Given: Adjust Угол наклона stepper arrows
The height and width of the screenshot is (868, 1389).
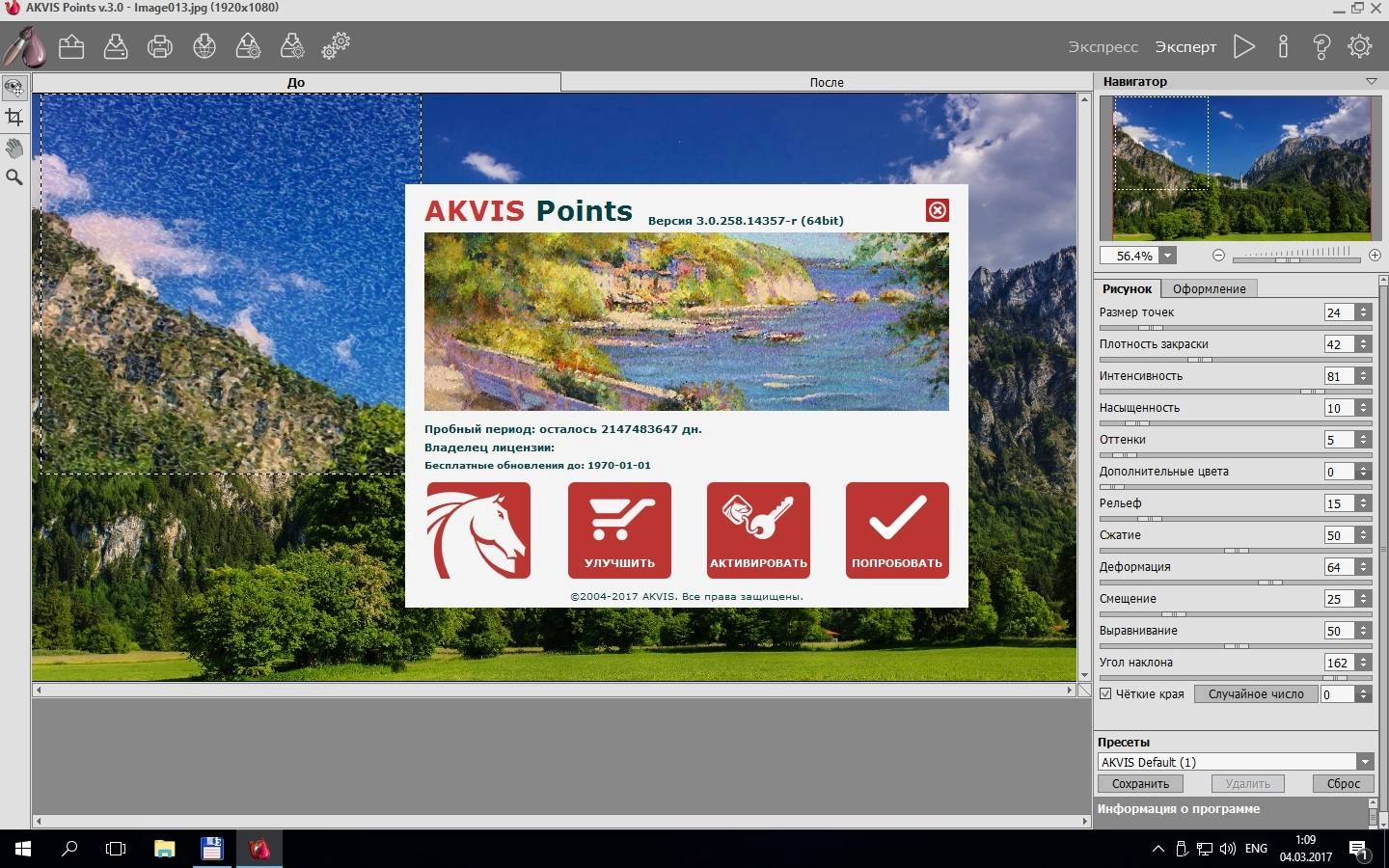Looking at the screenshot, I should [x=1363, y=663].
